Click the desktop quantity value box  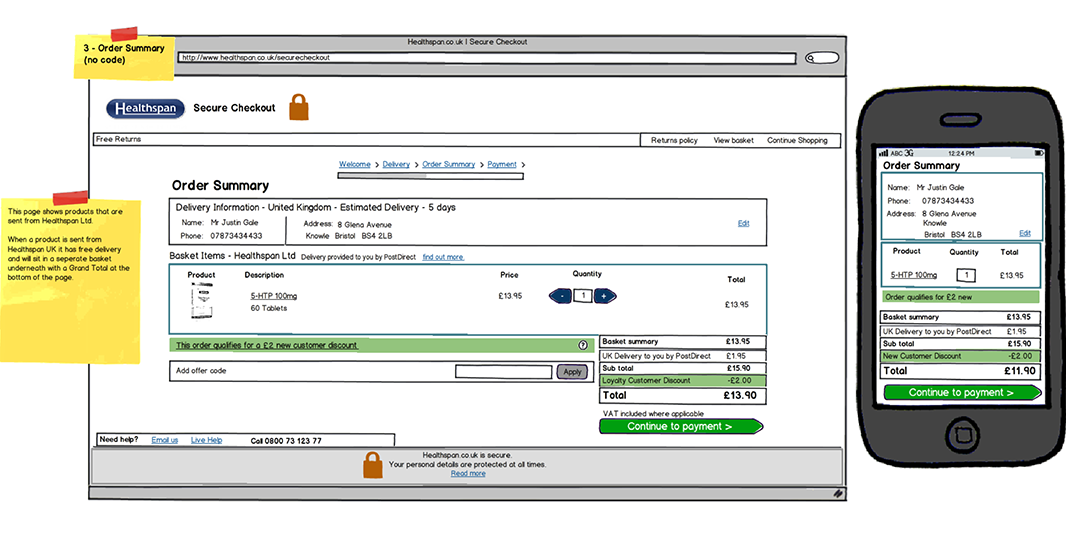tap(583, 296)
